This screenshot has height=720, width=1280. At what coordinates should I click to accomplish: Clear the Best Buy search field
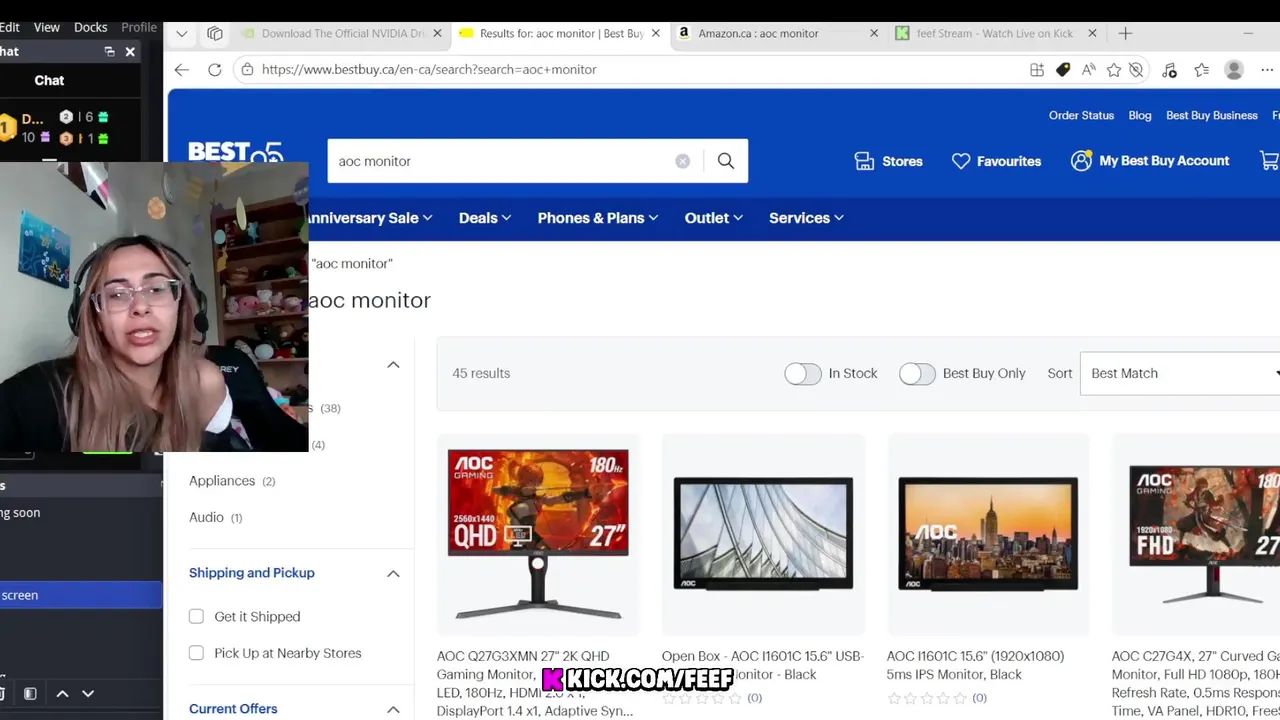click(x=682, y=161)
